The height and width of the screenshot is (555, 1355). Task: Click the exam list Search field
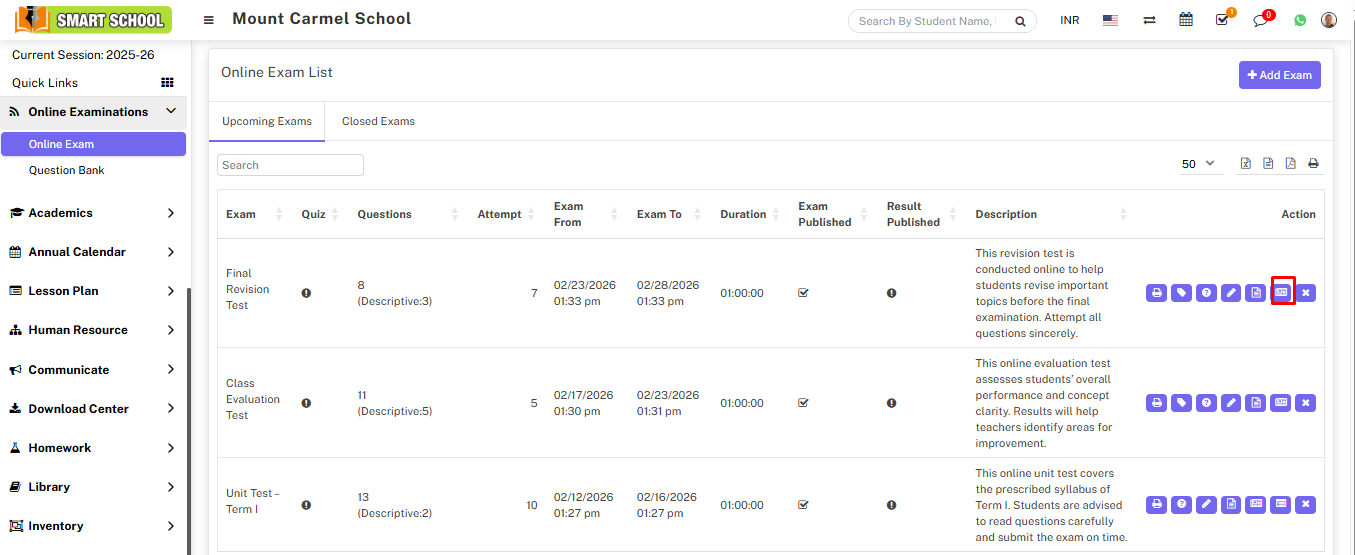tap(290, 165)
